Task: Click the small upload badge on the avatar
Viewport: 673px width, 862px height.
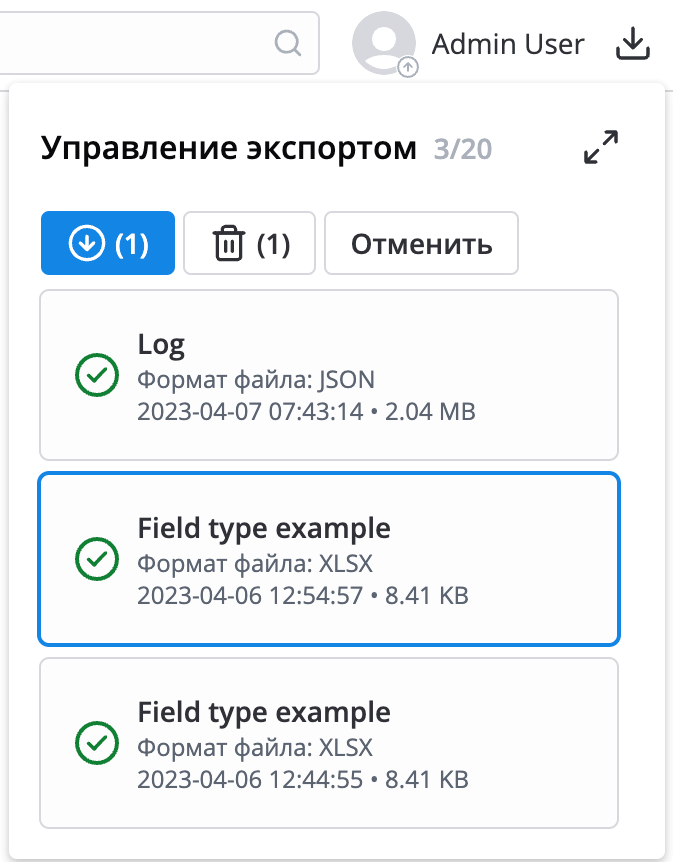Action: coord(408,67)
